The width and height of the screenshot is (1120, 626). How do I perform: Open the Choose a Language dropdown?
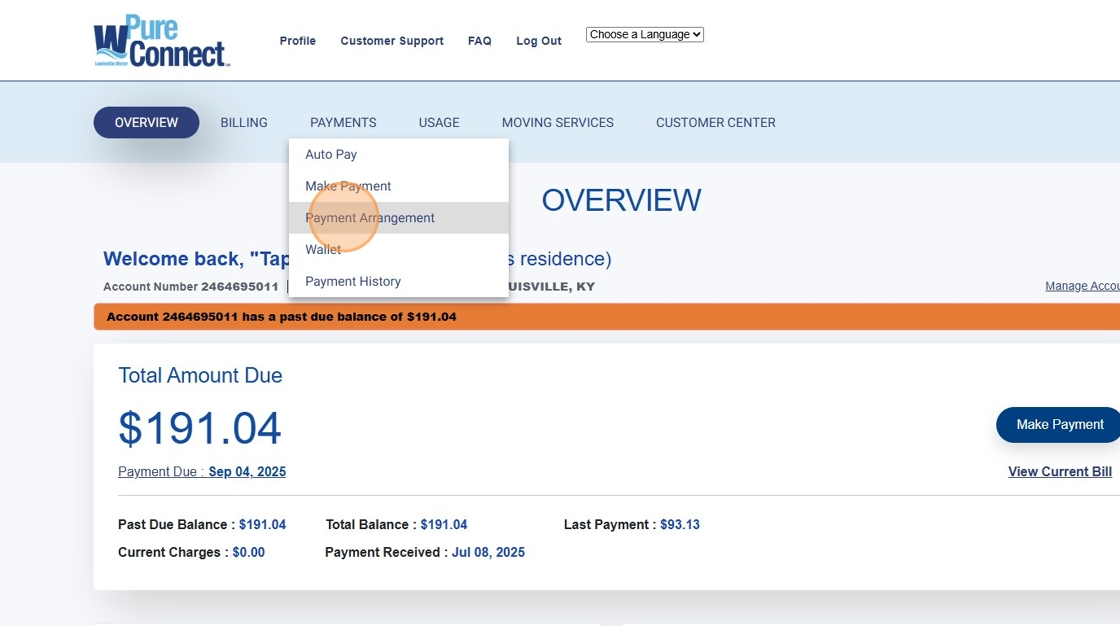point(644,33)
